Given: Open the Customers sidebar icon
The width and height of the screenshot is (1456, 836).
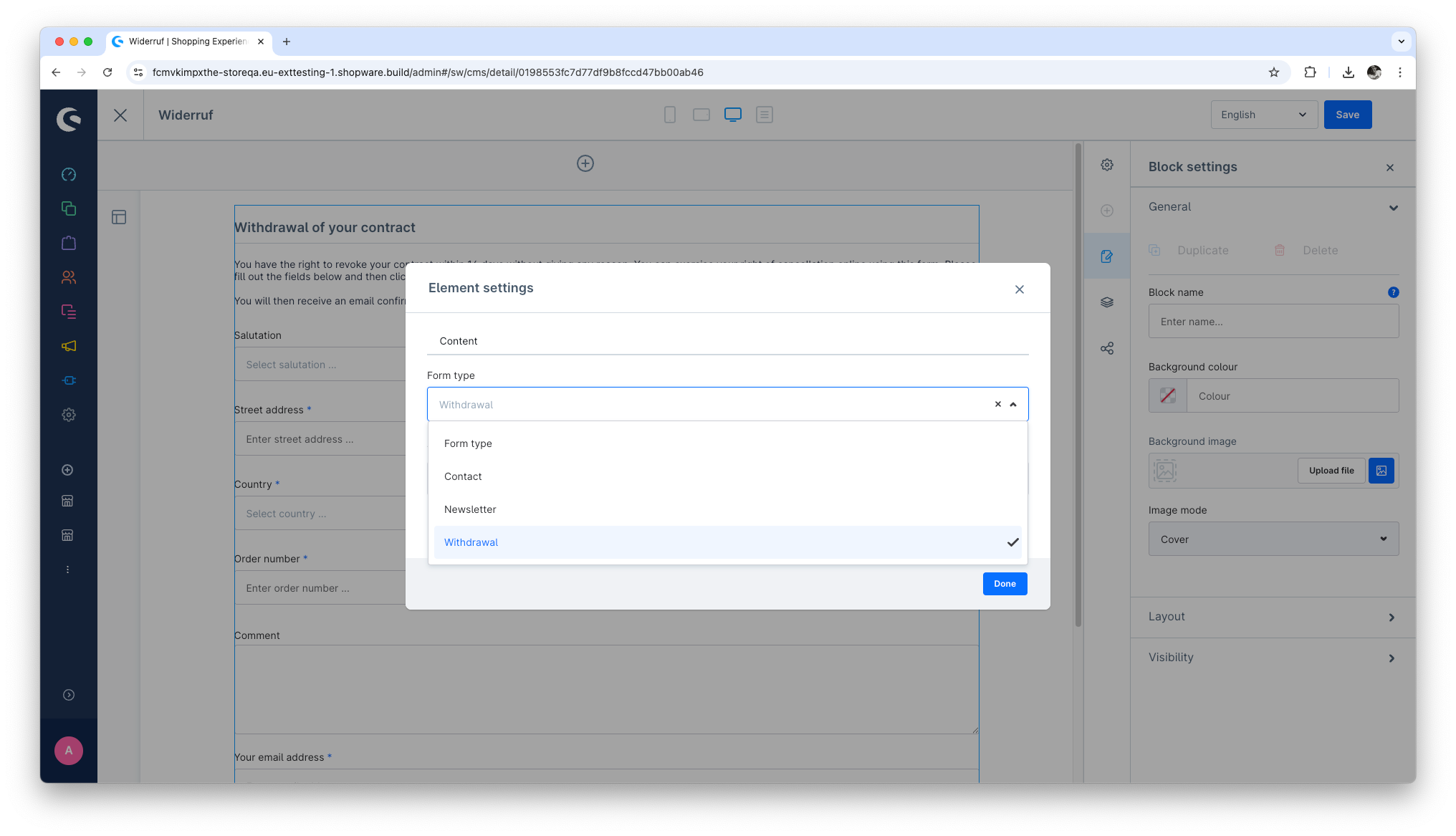Looking at the screenshot, I should [x=69, y=277].
